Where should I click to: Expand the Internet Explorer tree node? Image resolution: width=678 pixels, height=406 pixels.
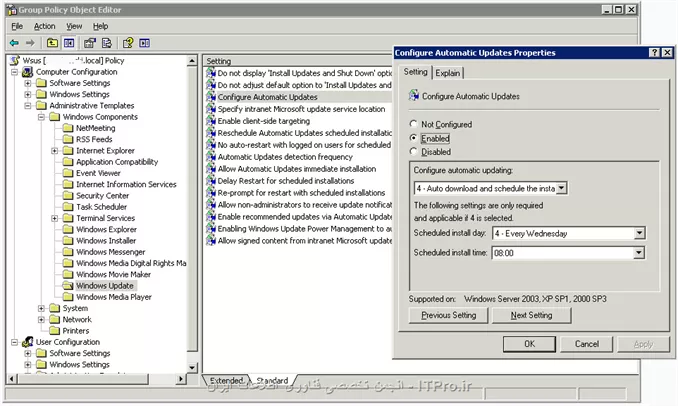[x=55, y=150]
